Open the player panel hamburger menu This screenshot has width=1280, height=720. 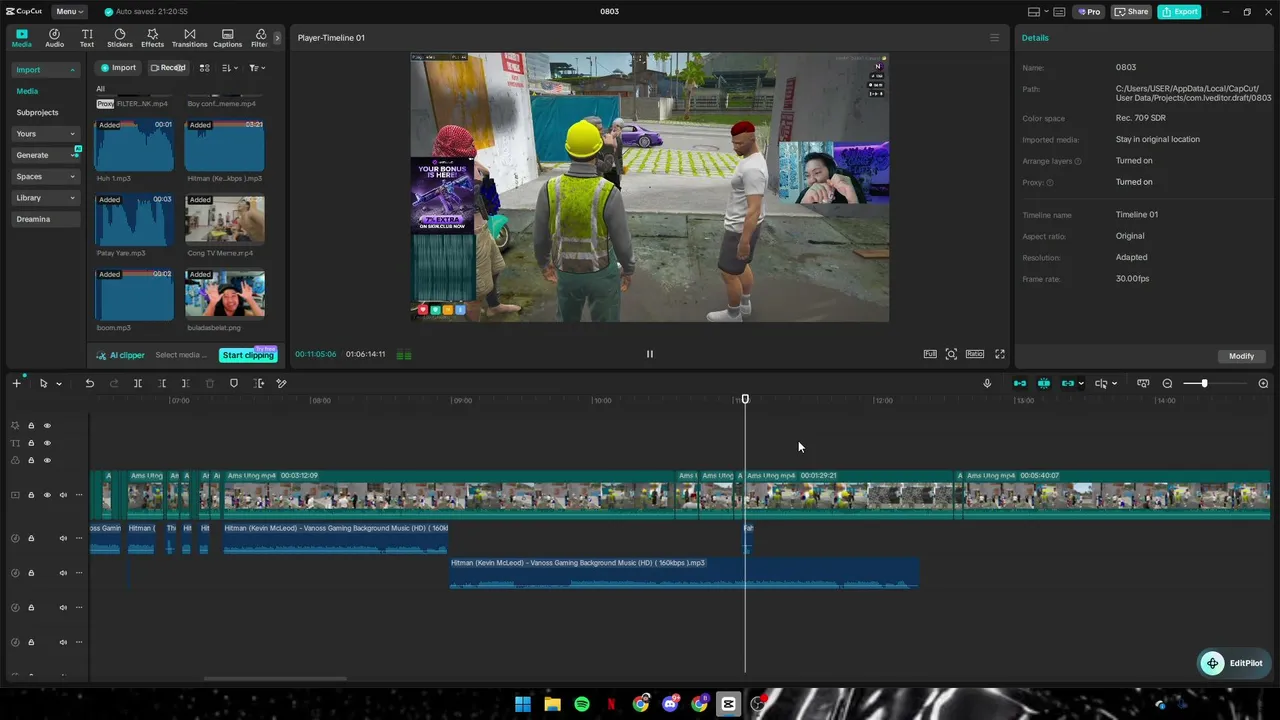click(x=994, y=38)
